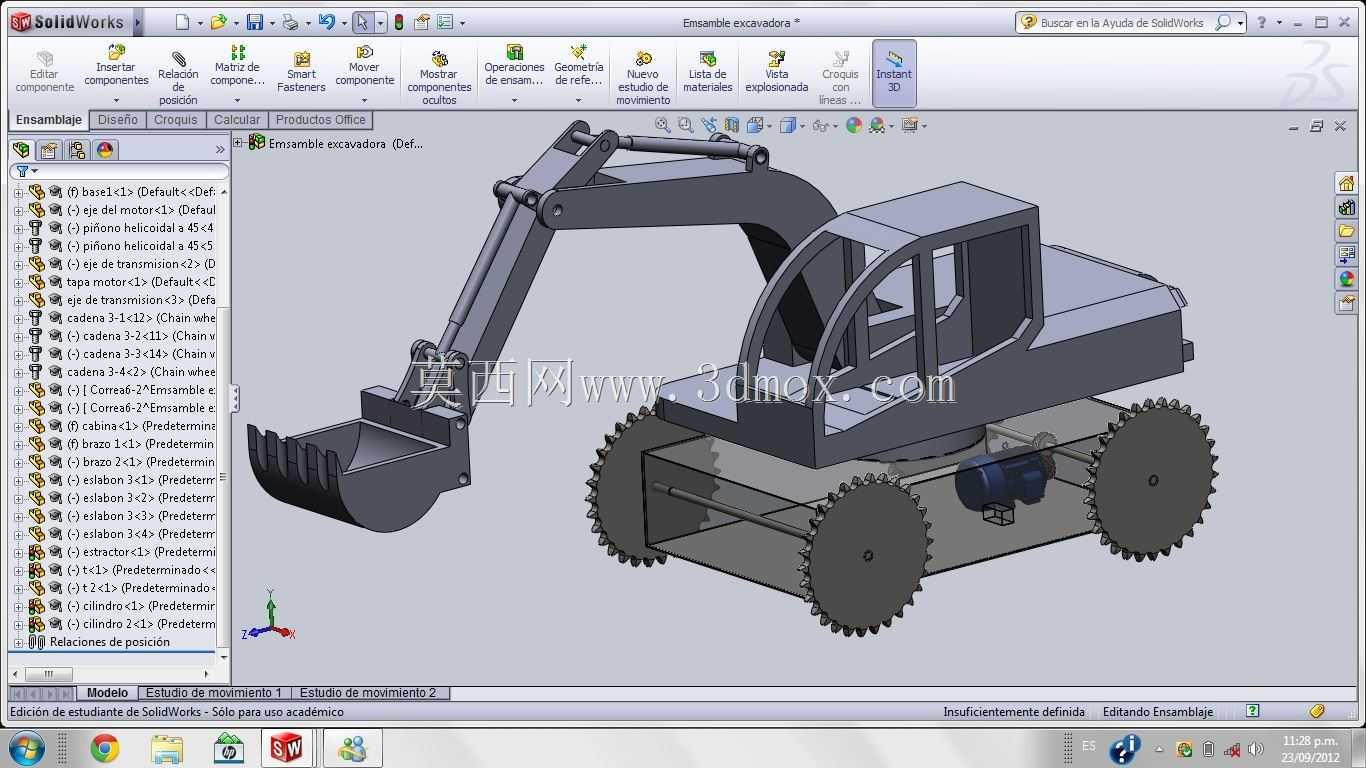1366x768 pixels.
Task: Expand Emsamble excavadora flyout tree
Action: pyautogui.click(x=239, y=143)
